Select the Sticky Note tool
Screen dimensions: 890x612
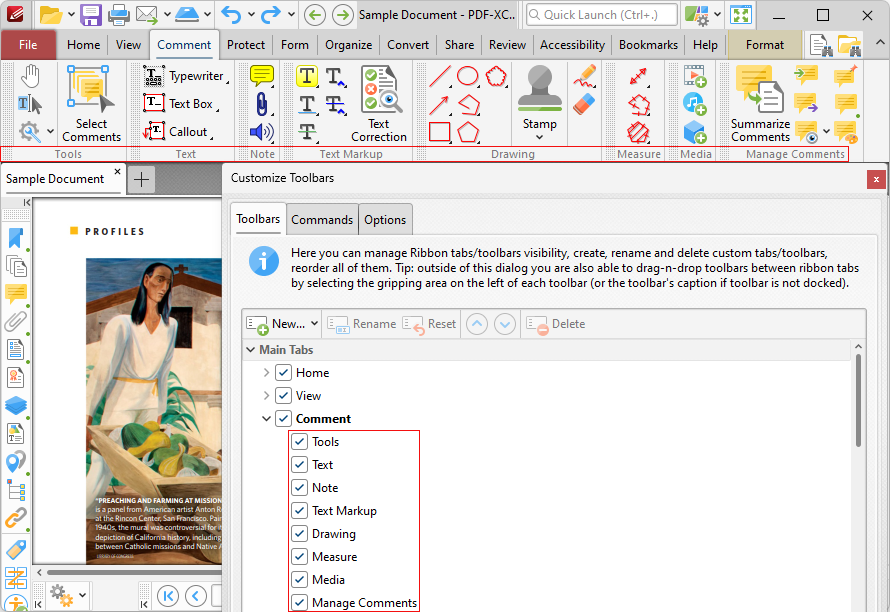click(x=262, y=76)
